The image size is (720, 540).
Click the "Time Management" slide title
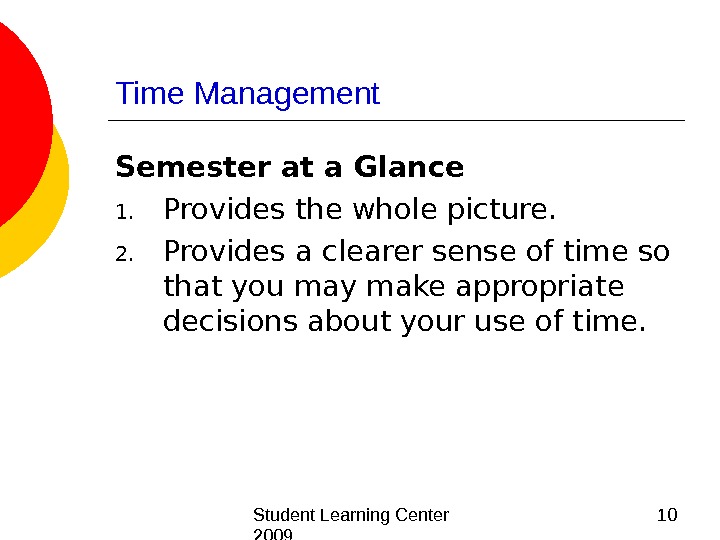[247, 94]
